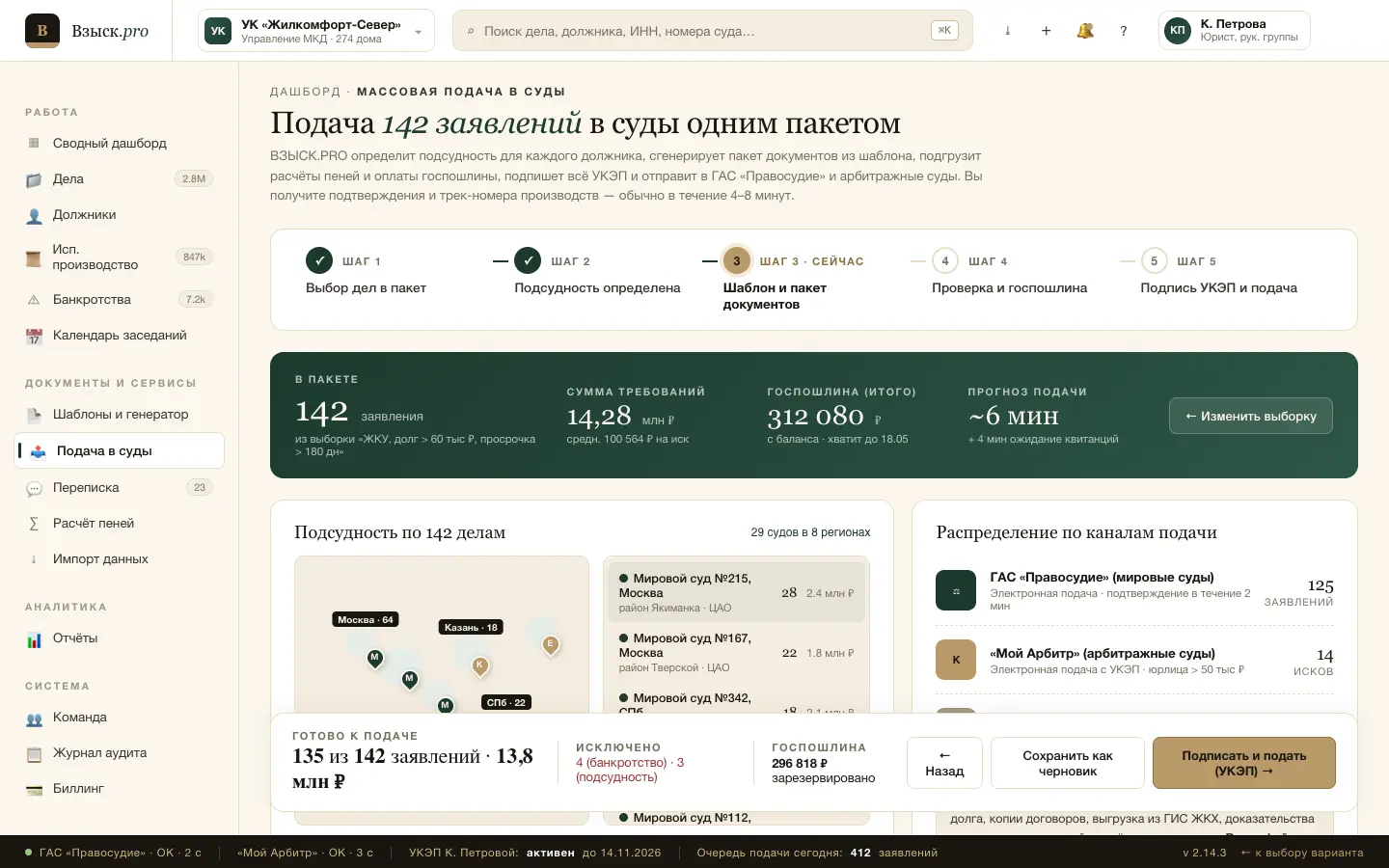Go to step 4 Проверка и госпошлина
Screen dimensions: 1389x868
point(1009,274)
